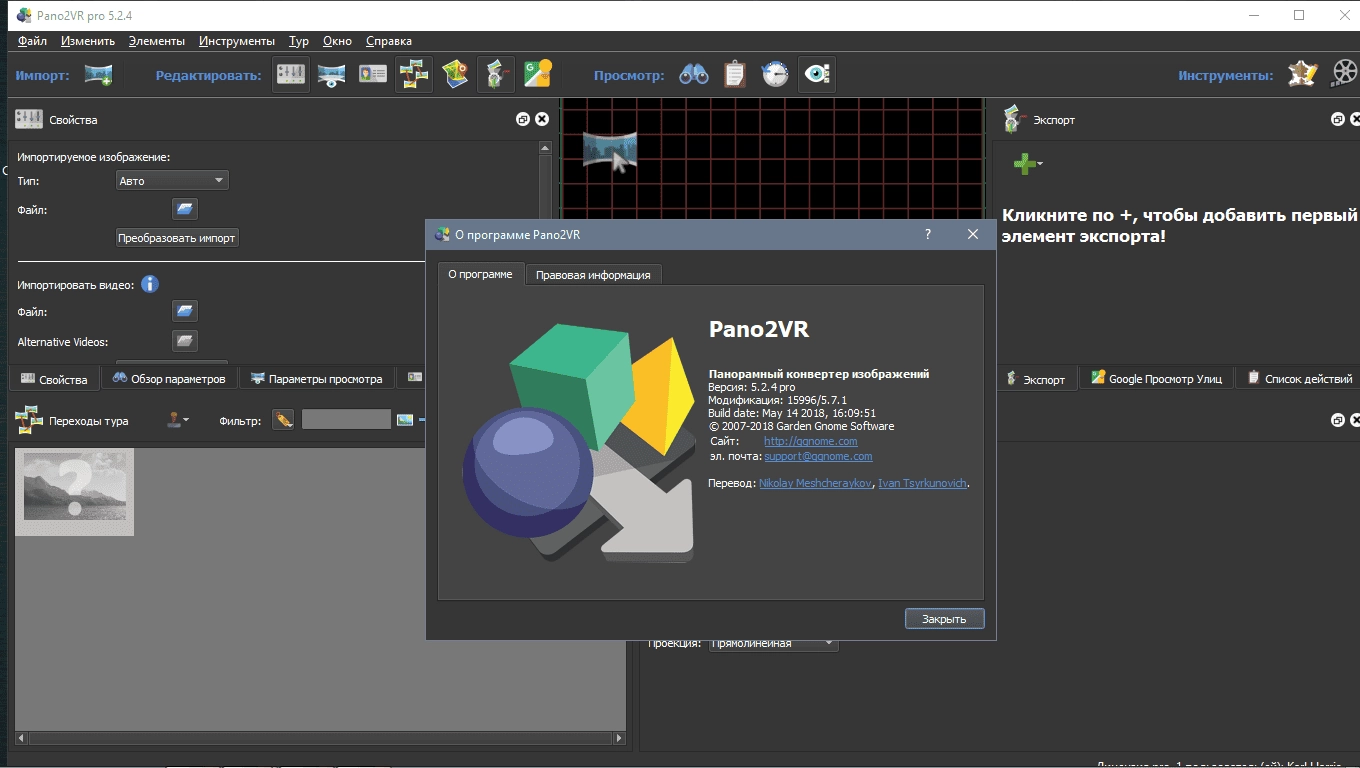Toggle the Properties sliders icon in Edit toolbar
Image resolution: width=1360 pixels, height=768 pixels.
(x=291, y=75)
